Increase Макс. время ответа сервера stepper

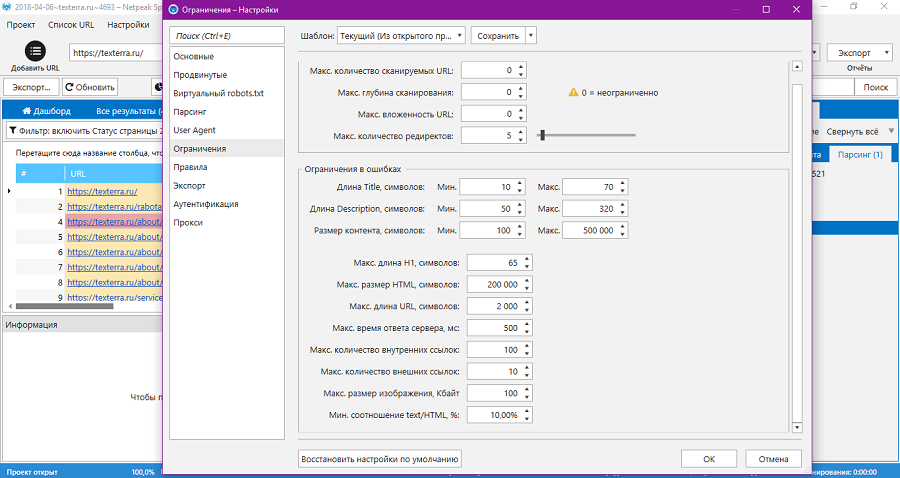[x=527, y=325]
